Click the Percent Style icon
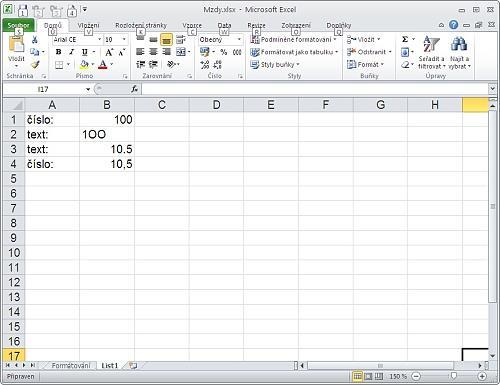Image resolution: width=500 pixels, height=385 pixels. pos(224,52)
